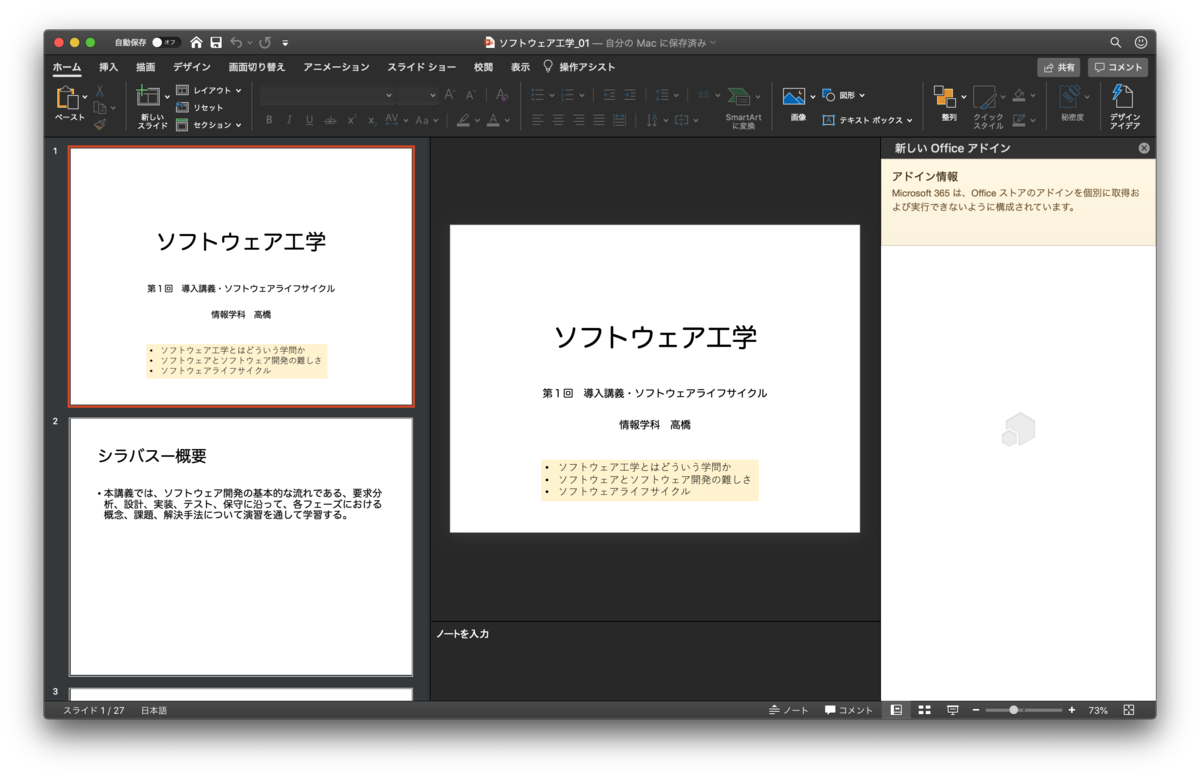Open the 画面切り替え tab
The height and width of the screenshot is (777, 1200).
257,67
